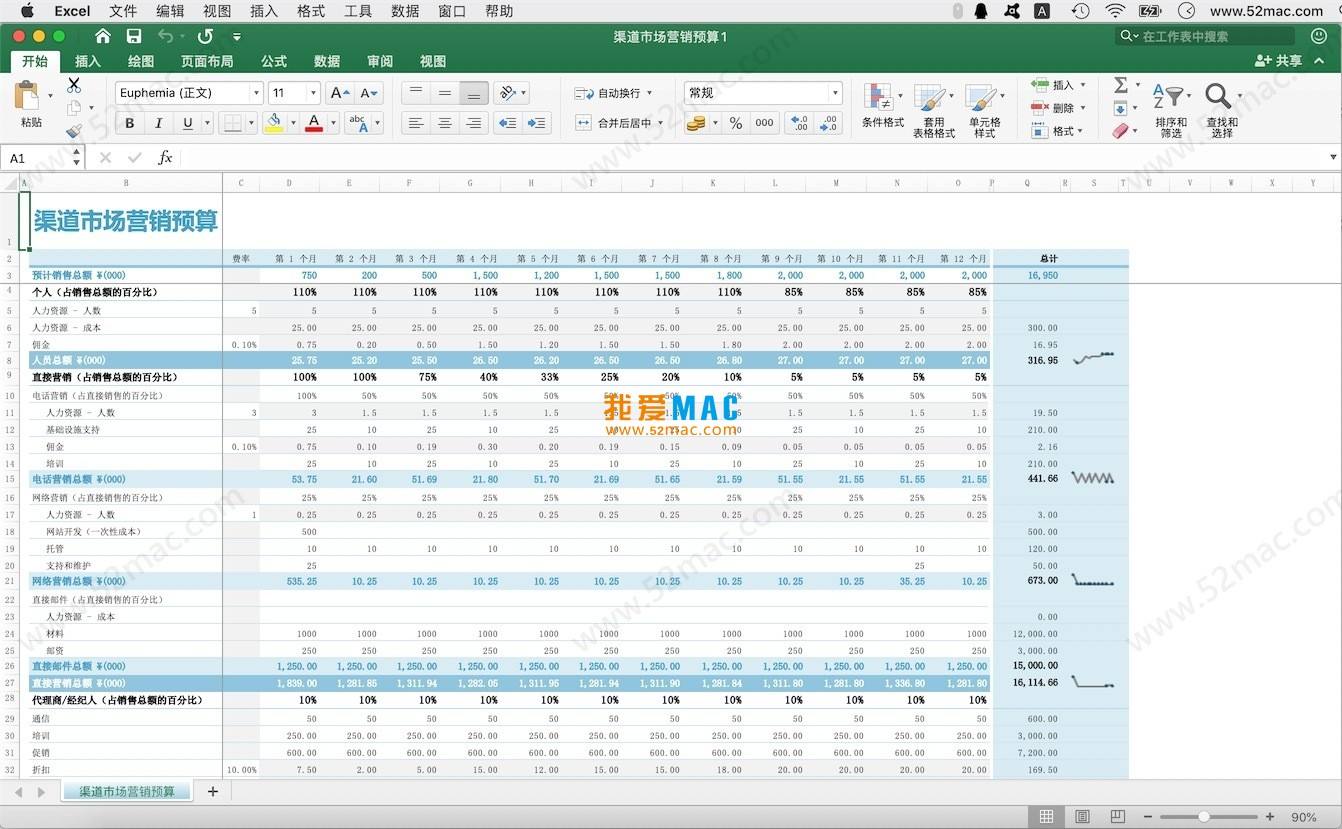Switch to the 页面布局 ribbon tab

point(207,61)
